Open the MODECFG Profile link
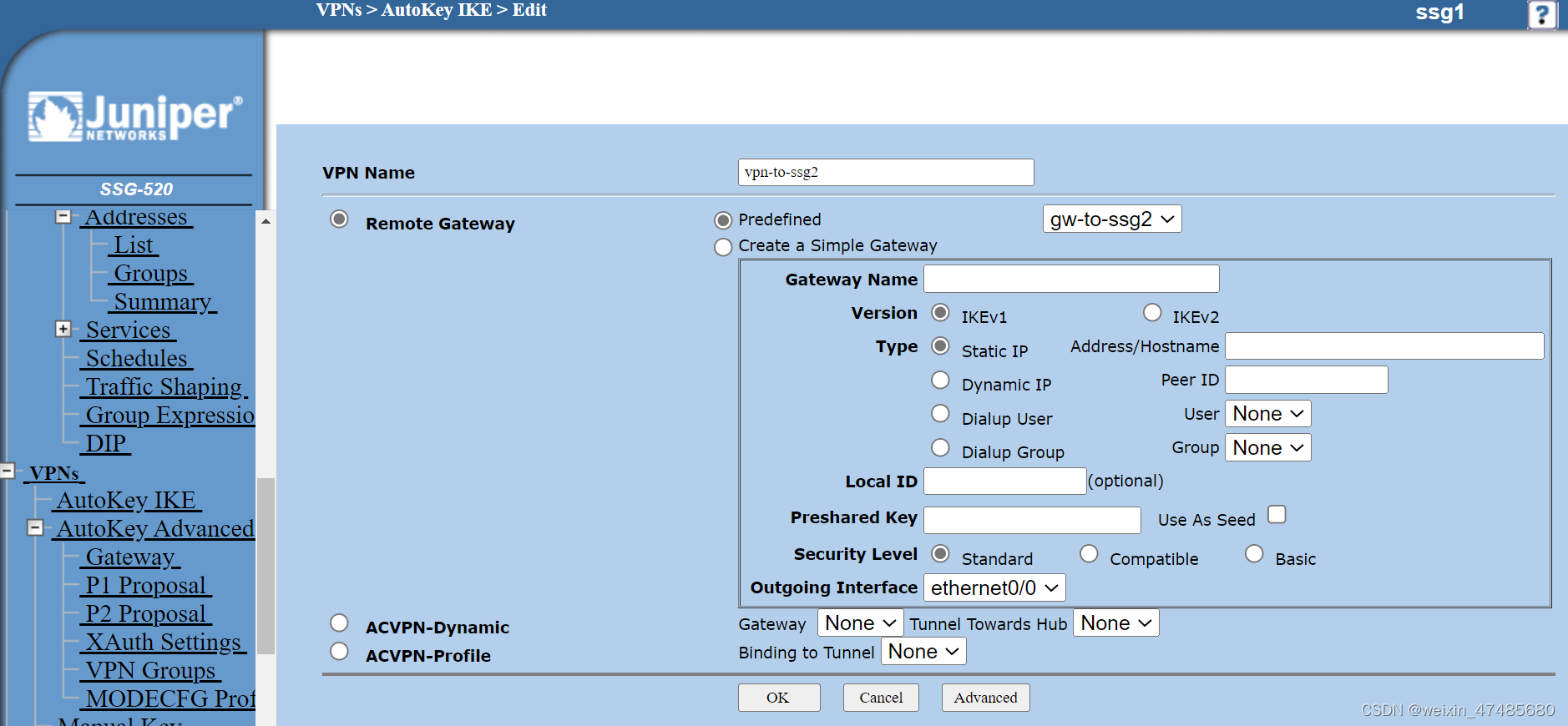 click(x=168, y=699)
